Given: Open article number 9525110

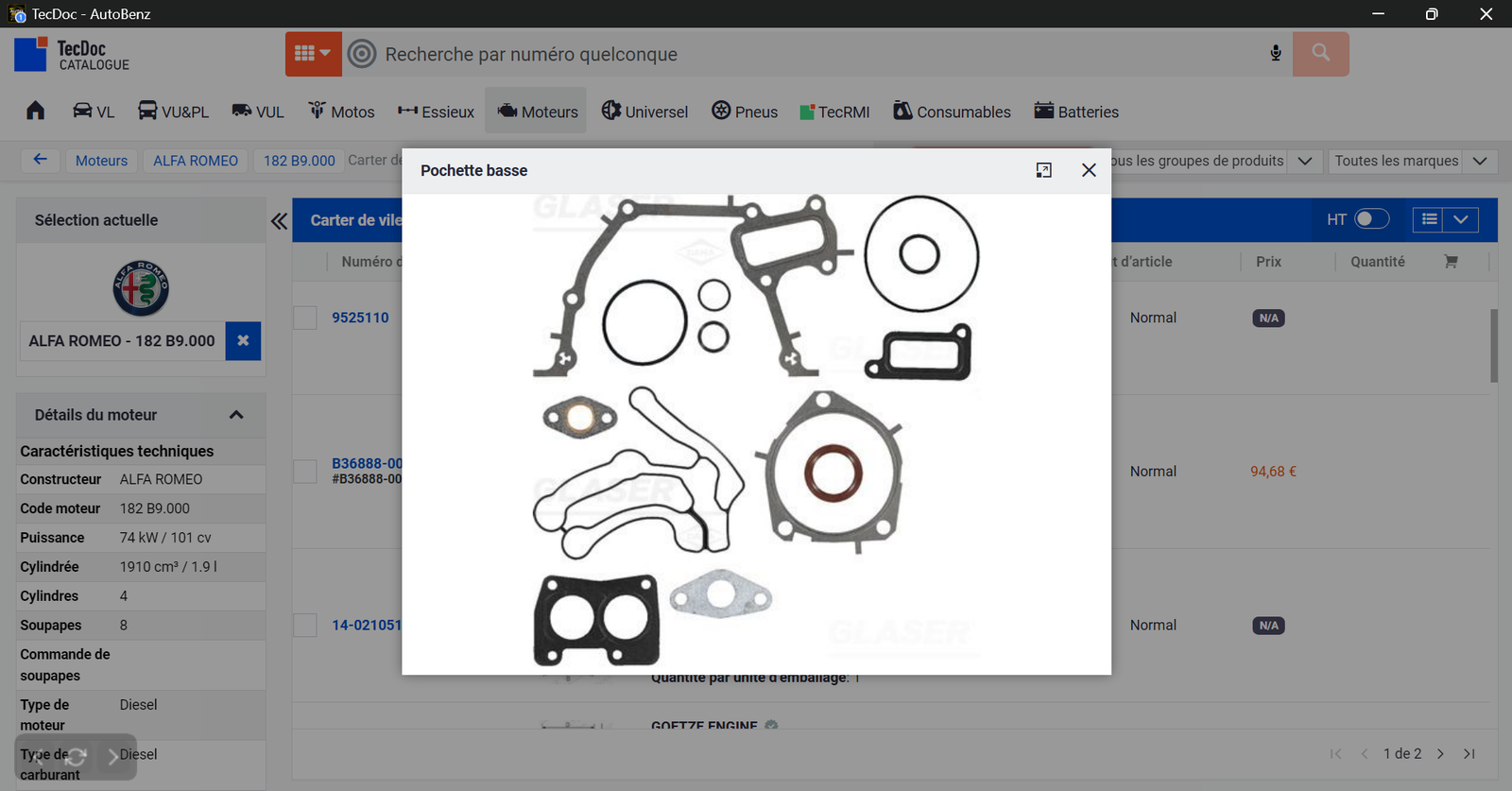Looking at the screenshot, I should pyautogui.click(x=360, y=318).
